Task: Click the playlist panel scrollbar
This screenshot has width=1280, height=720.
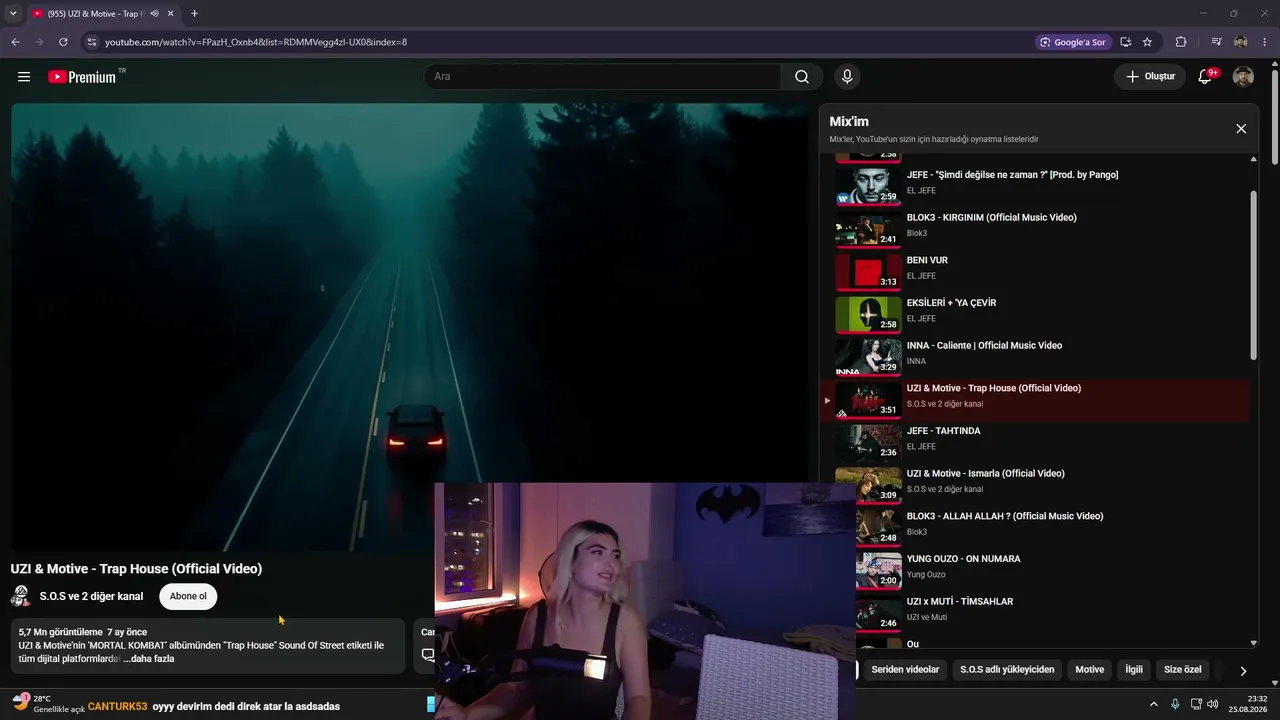Action: pyautogui.click(x=1254, y=275)
